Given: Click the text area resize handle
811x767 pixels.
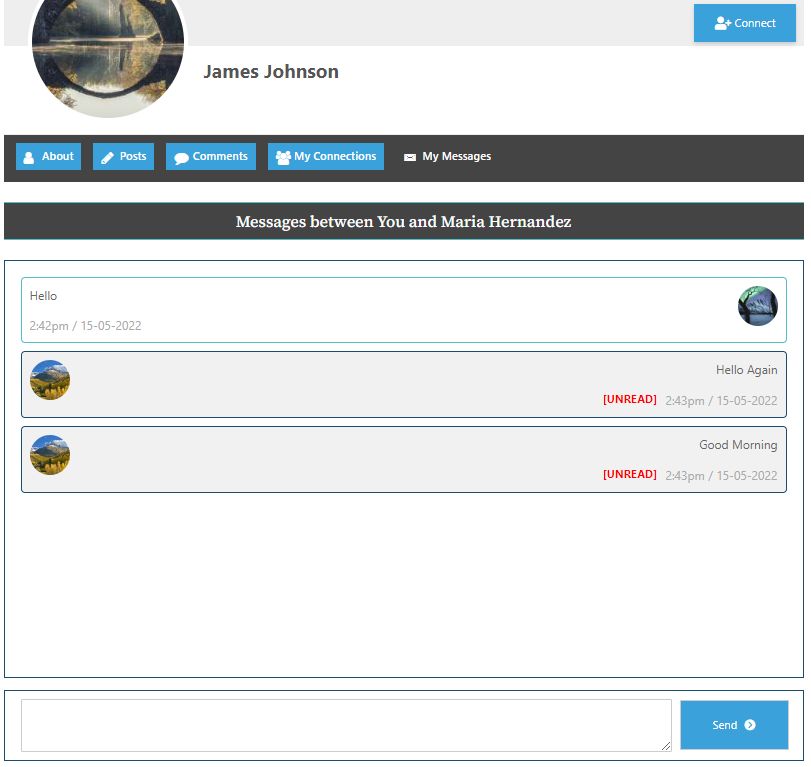Looking at the screenshot, I should [666, 746].
